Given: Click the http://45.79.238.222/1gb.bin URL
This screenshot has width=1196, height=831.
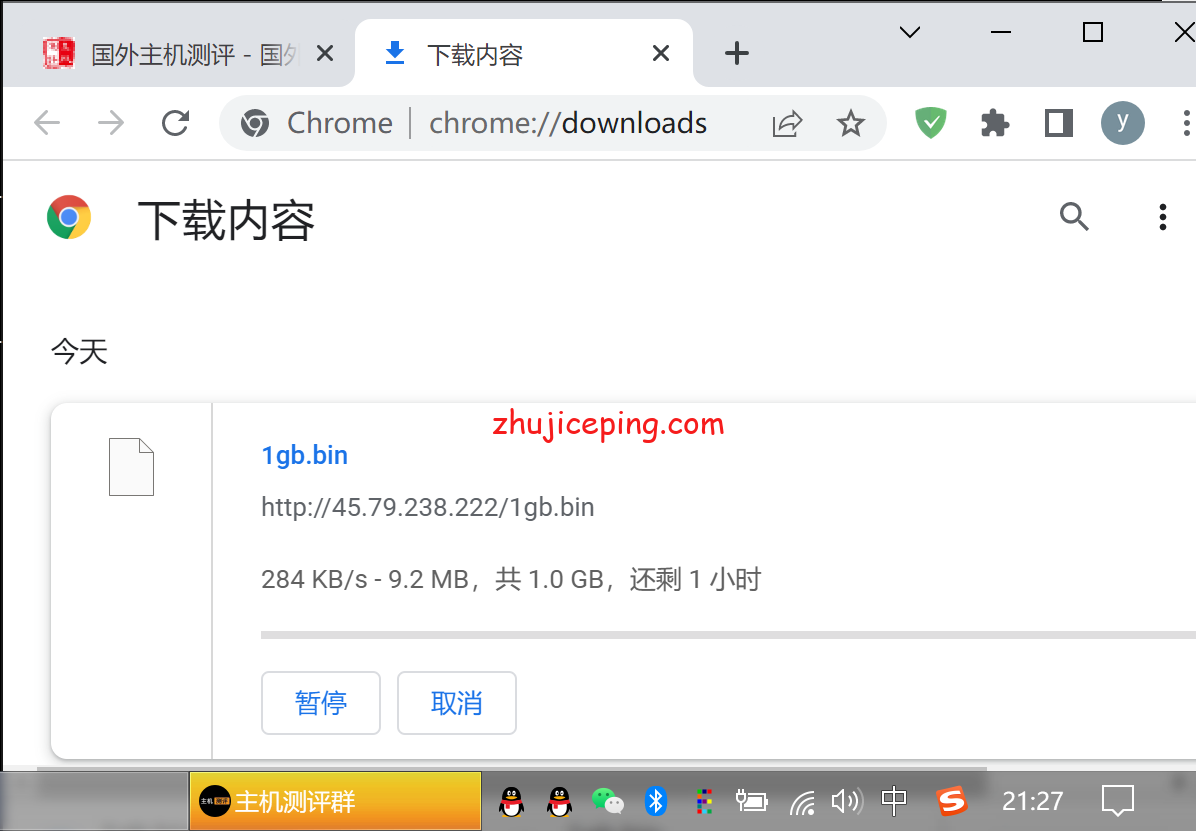Looking at the screenshot, I should click(x=427, y=507).
